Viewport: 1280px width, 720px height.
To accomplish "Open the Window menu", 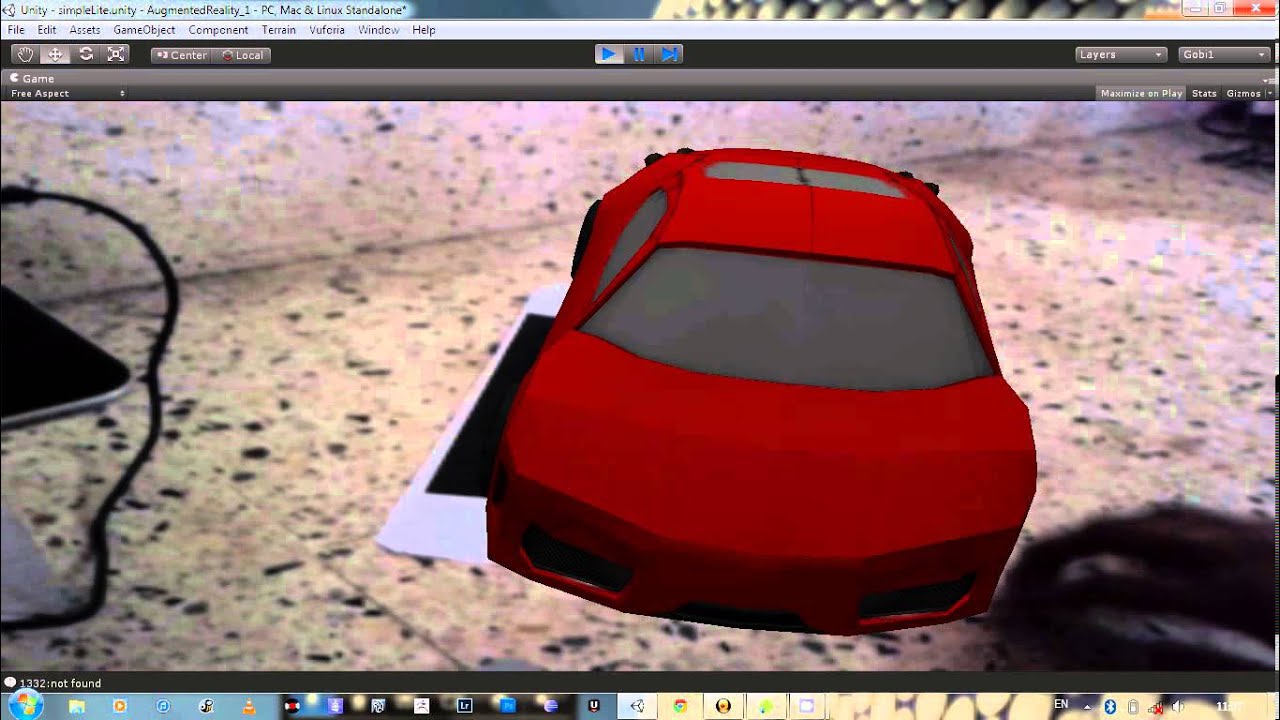I will pos(379,30).
